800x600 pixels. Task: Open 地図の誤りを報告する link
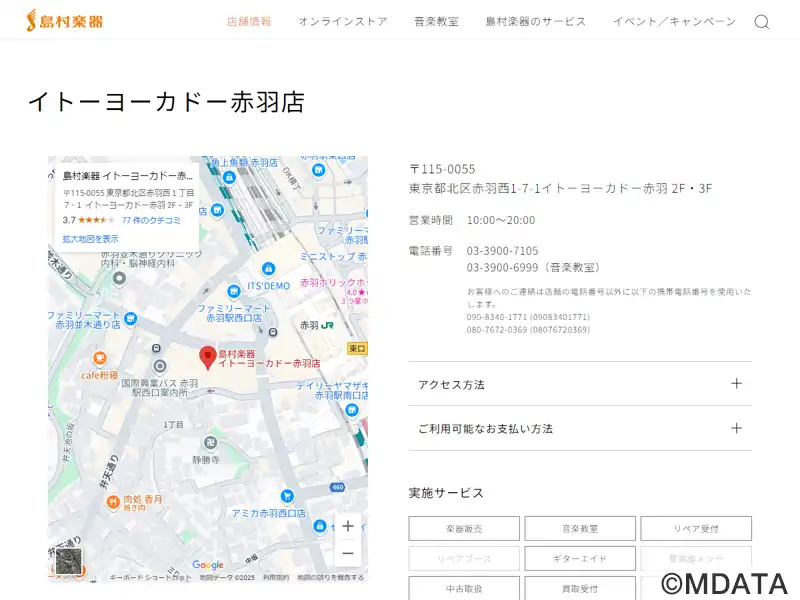[x=331, y=577]
